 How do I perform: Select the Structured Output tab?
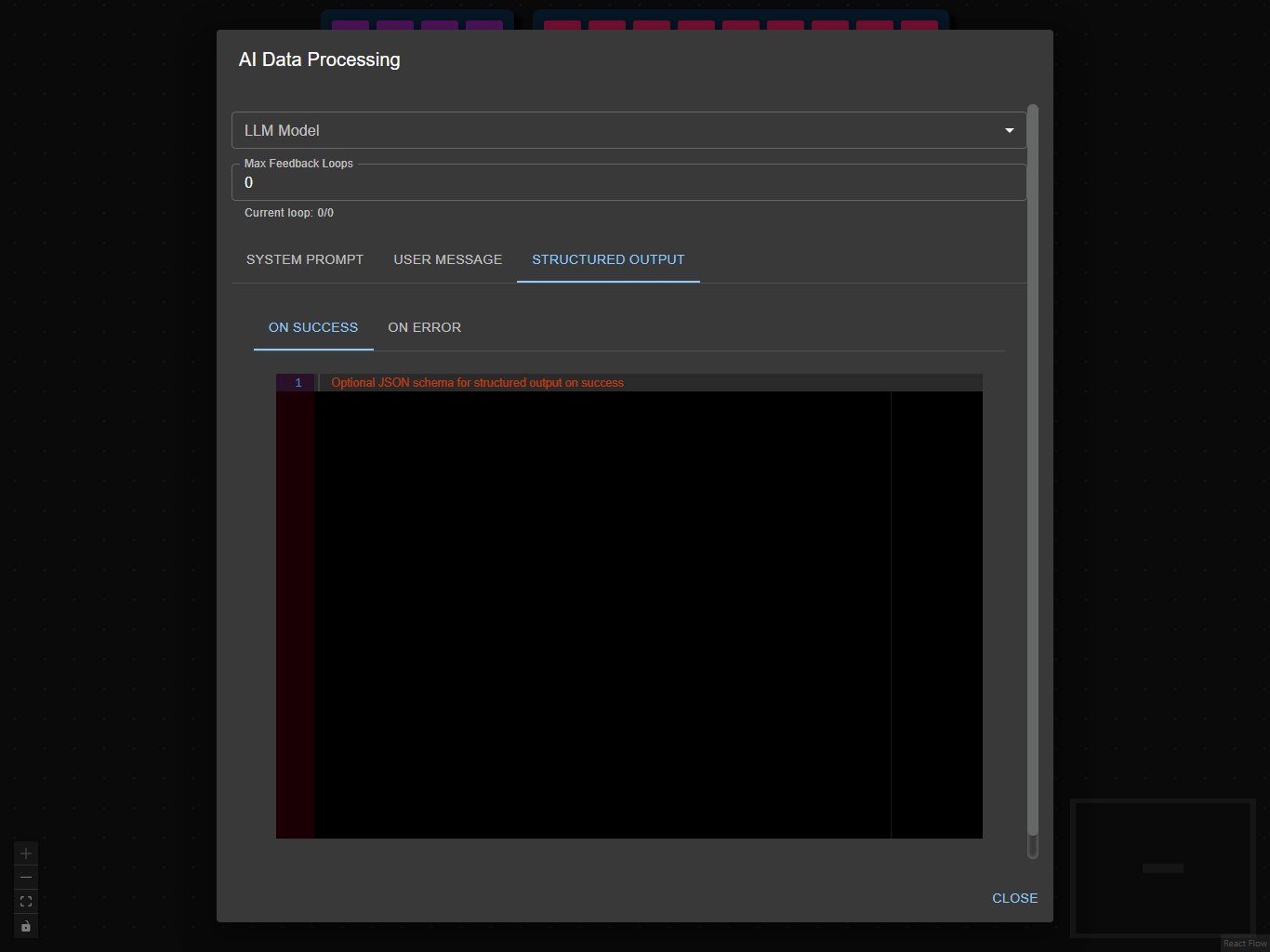[x=608, y=259]
